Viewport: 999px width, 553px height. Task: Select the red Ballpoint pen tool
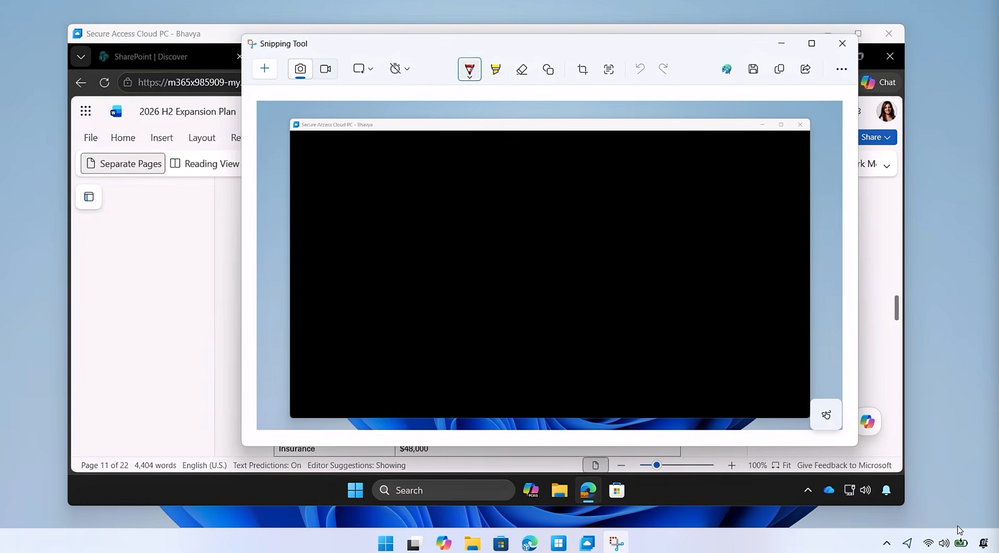[470, 69]
